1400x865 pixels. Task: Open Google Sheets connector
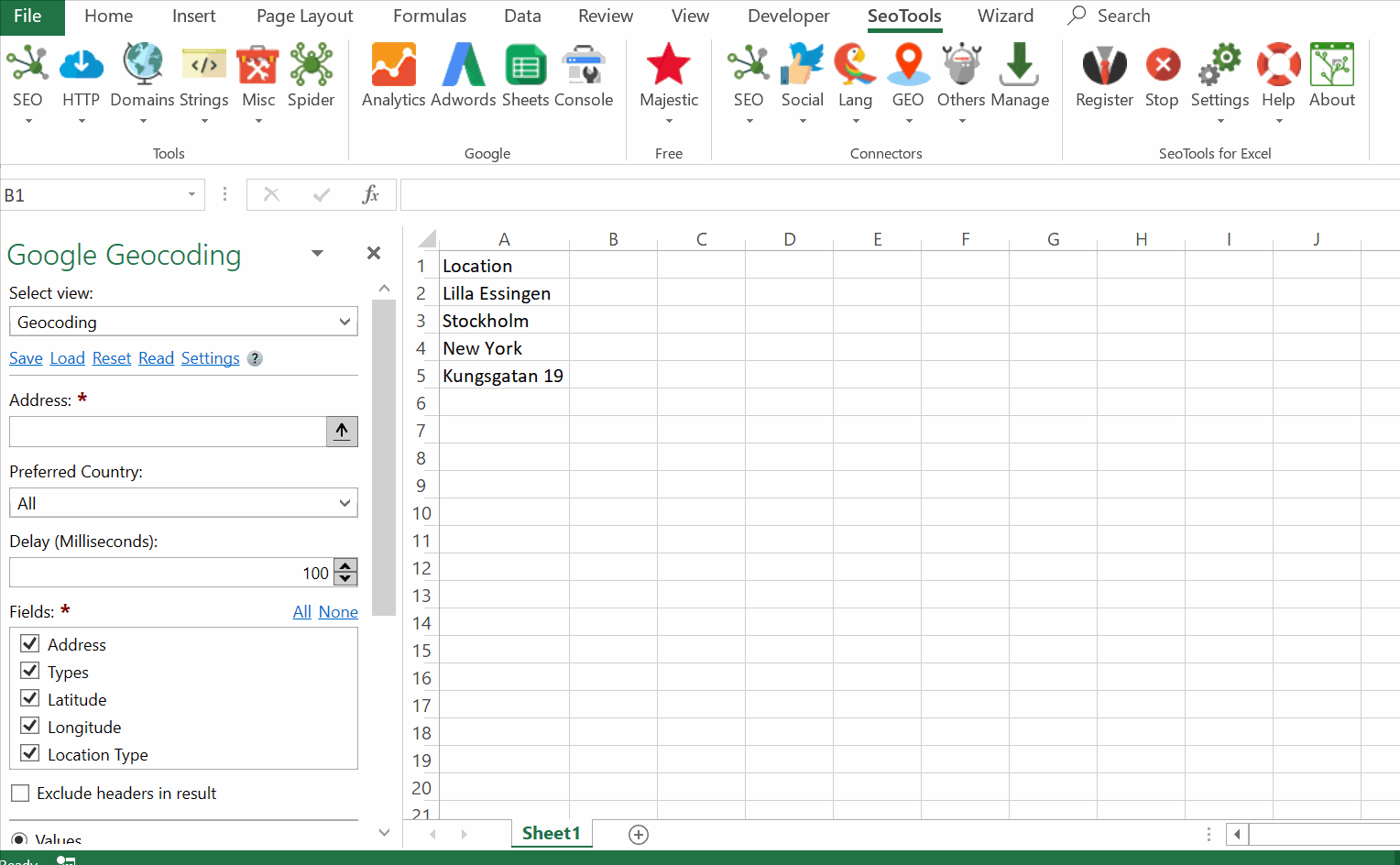point(525,77)
